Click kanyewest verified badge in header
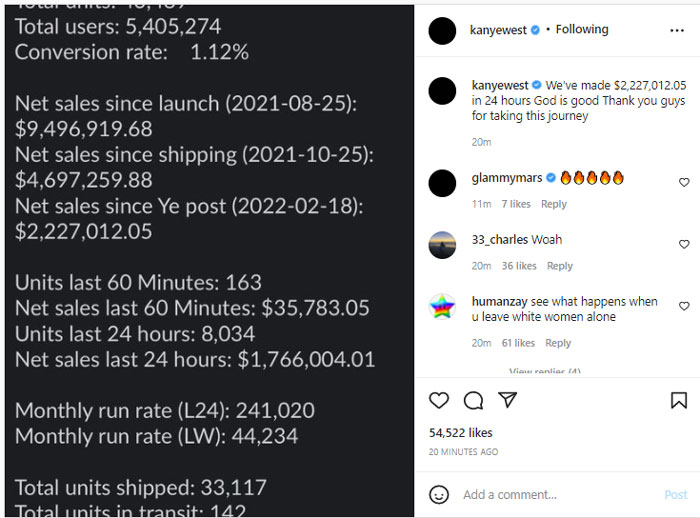The width and height of the screenshot is (700, 518). point(536,30)
